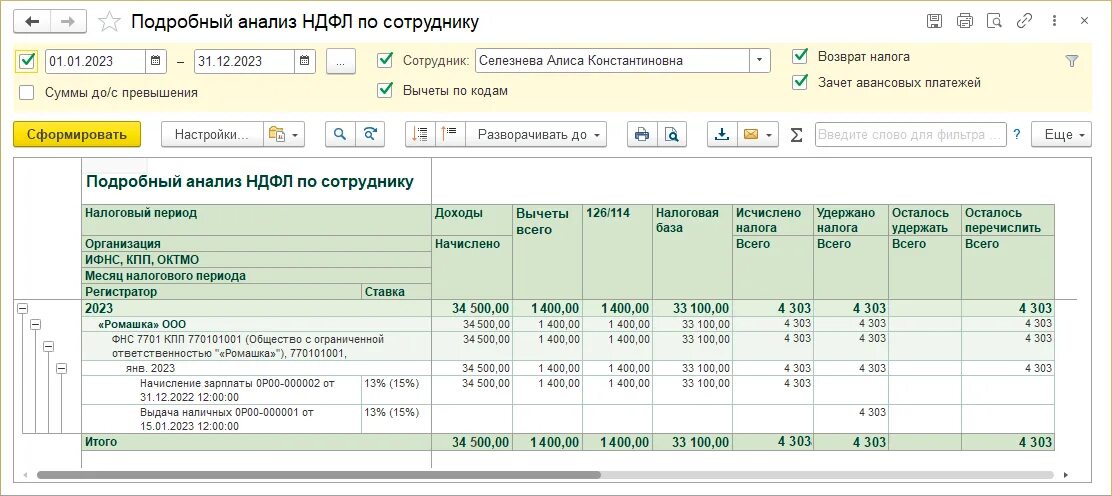
Task: Click the filter funnel icon
Action: point(1072,62)
